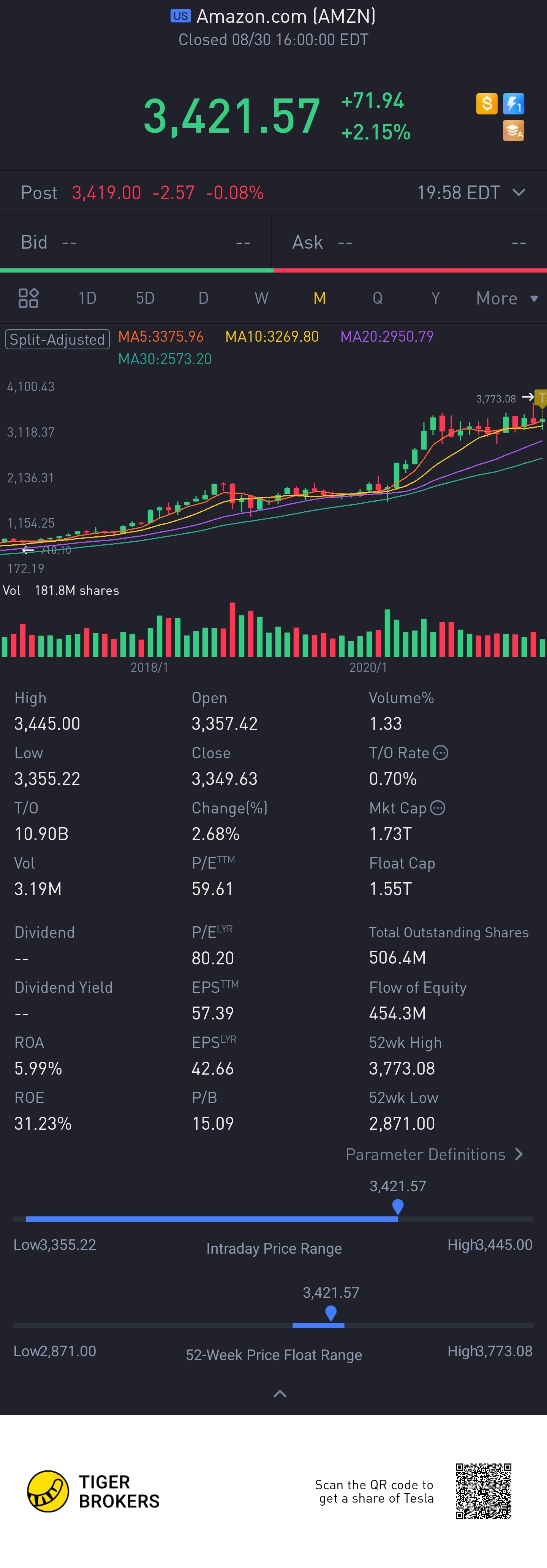Tap the +2.15% change percentage
This screenshot has height=1568, width=547.
click(376, 132)
